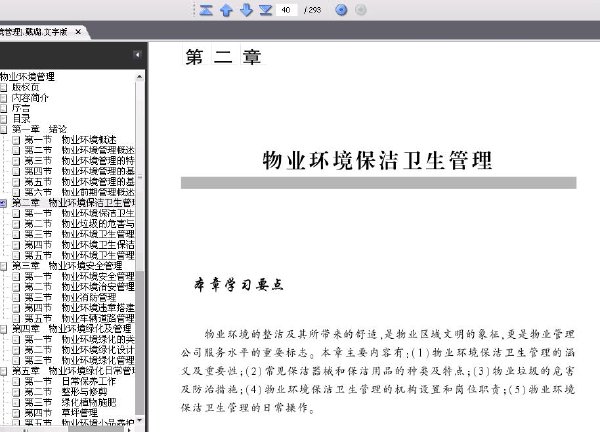The height and width of the screenshot is (432, 600).
Task: Select bookmark 第二章 物业环境保洁卫生管理
Action: pos(73,203)
